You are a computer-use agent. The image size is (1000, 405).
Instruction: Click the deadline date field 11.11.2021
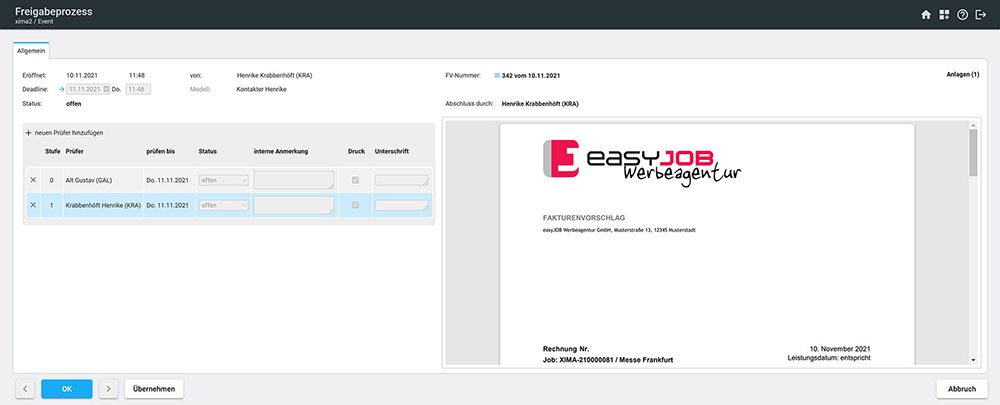[x=89, y=89]
